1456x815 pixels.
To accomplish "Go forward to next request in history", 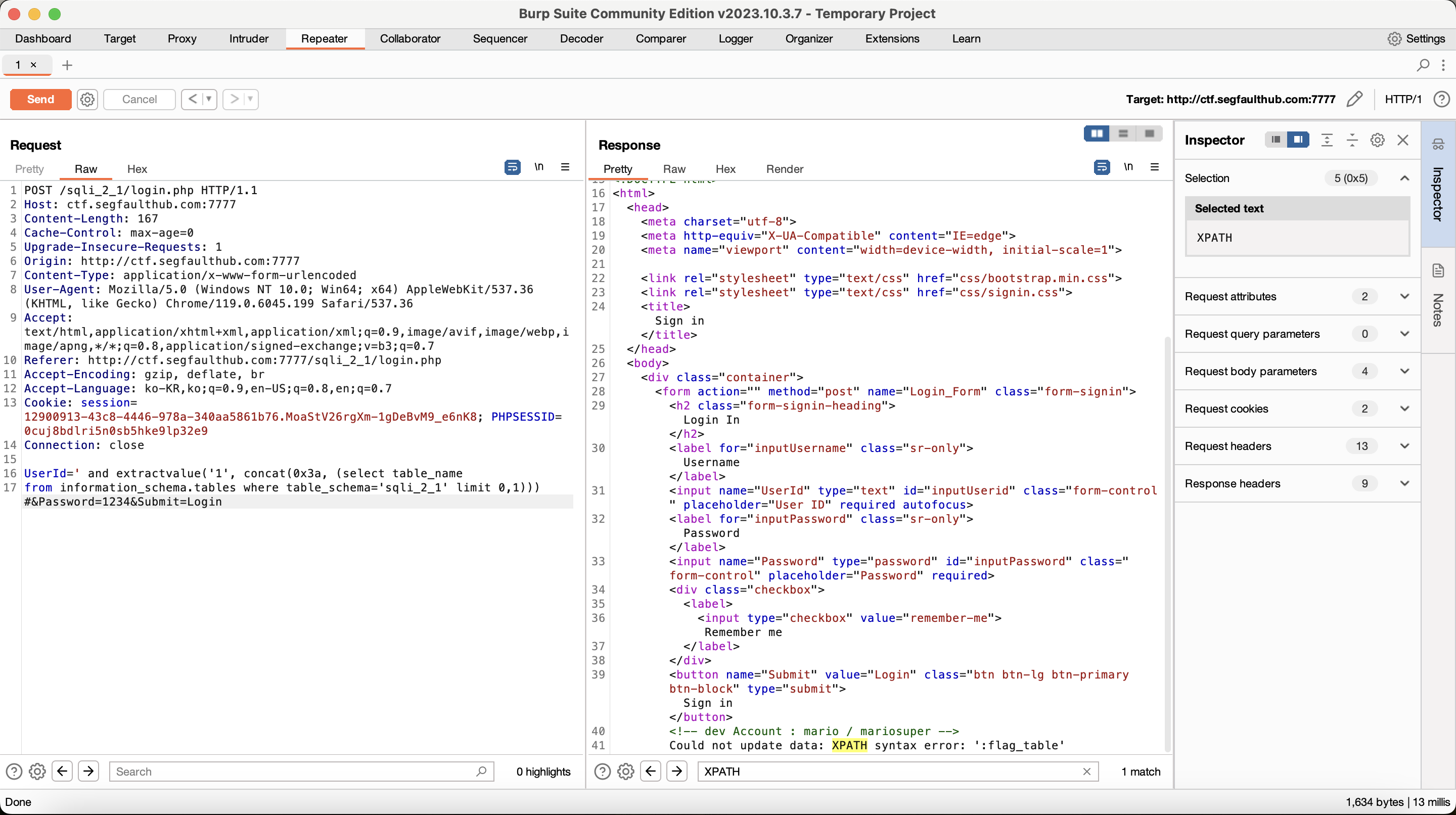I will coord(234,99).
